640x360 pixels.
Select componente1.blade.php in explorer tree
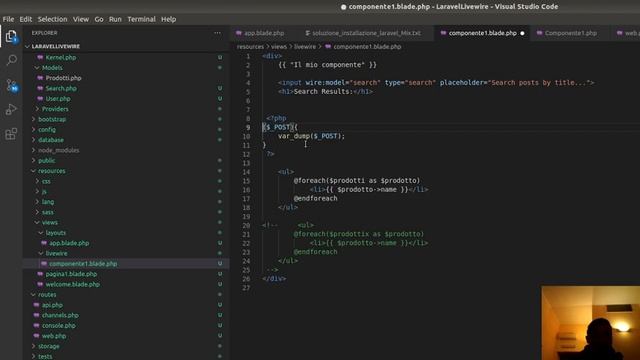point(83,264)
